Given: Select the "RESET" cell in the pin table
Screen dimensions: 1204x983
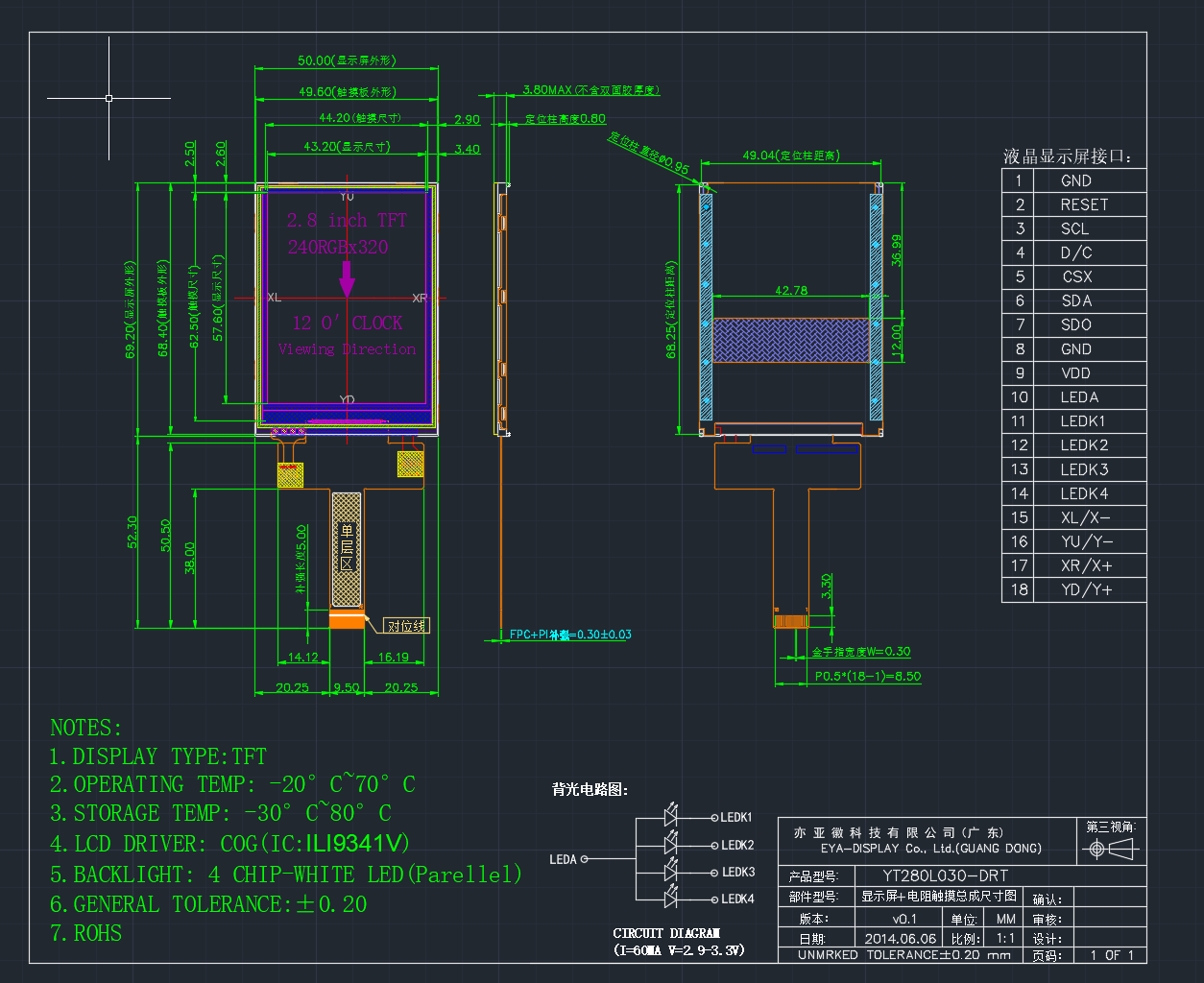Looking at the screenshot, I should 1084,204.
